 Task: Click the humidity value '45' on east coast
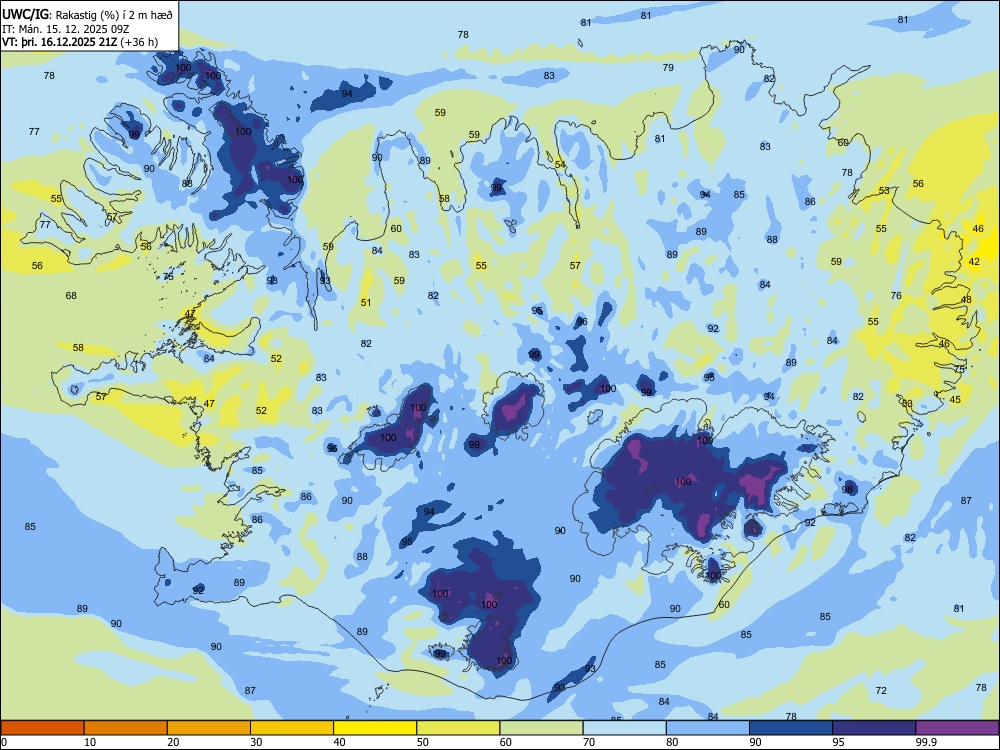coord(955,400)
